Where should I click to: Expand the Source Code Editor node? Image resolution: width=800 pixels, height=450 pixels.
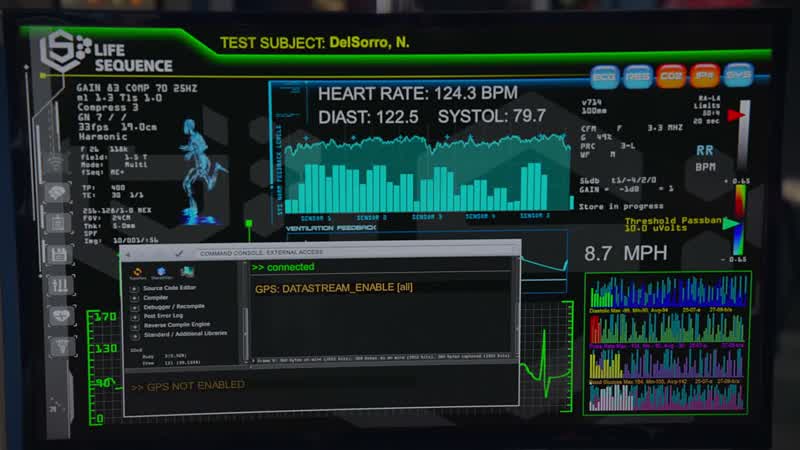[134, 288]
